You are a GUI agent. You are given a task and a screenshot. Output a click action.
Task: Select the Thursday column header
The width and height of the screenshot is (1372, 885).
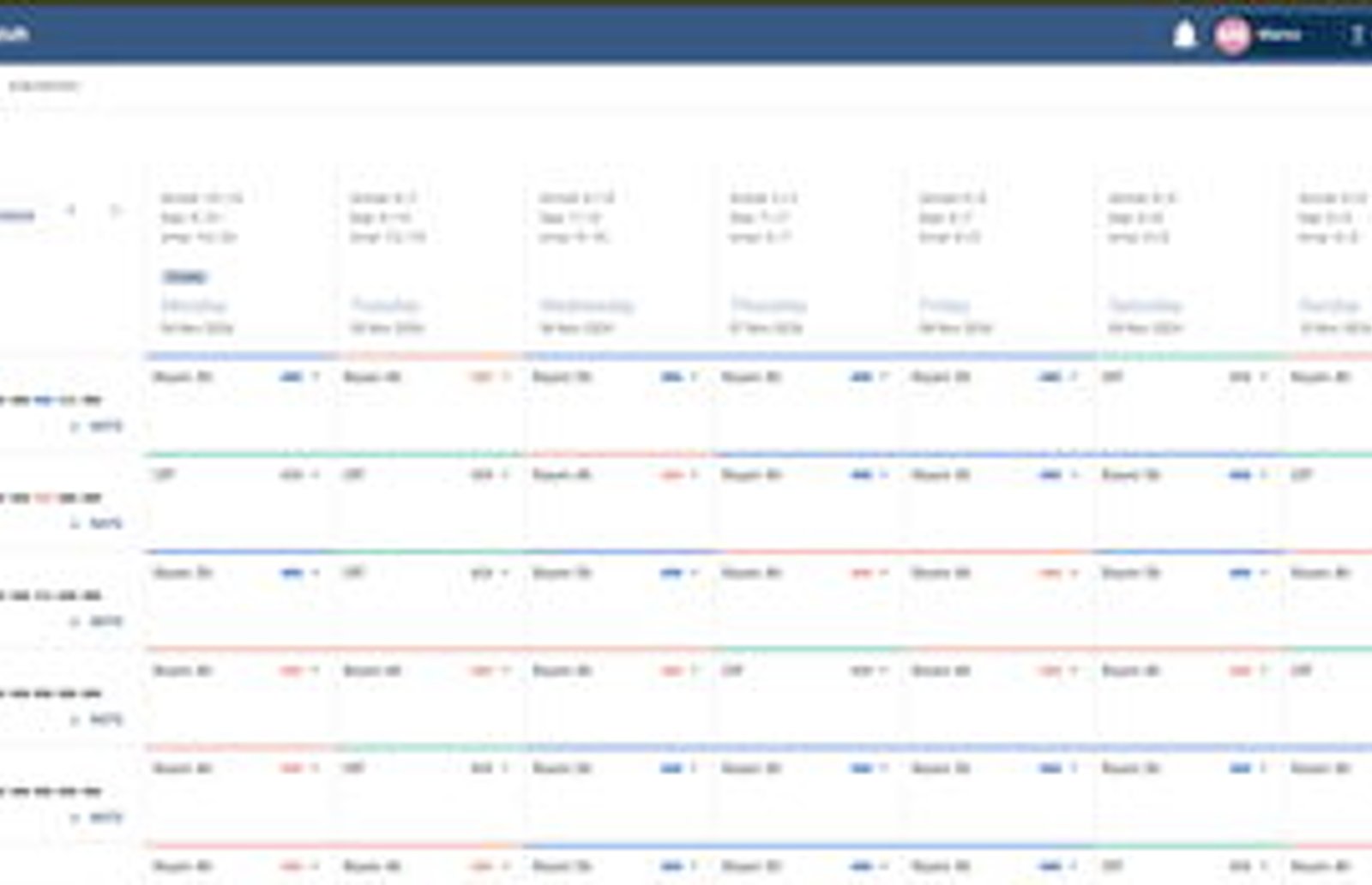[768, 305]
